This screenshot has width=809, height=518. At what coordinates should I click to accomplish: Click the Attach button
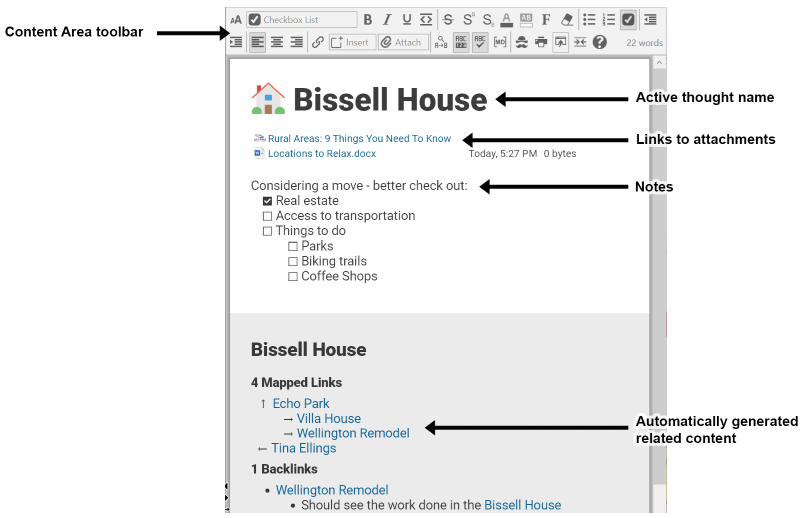pos(403,42)
